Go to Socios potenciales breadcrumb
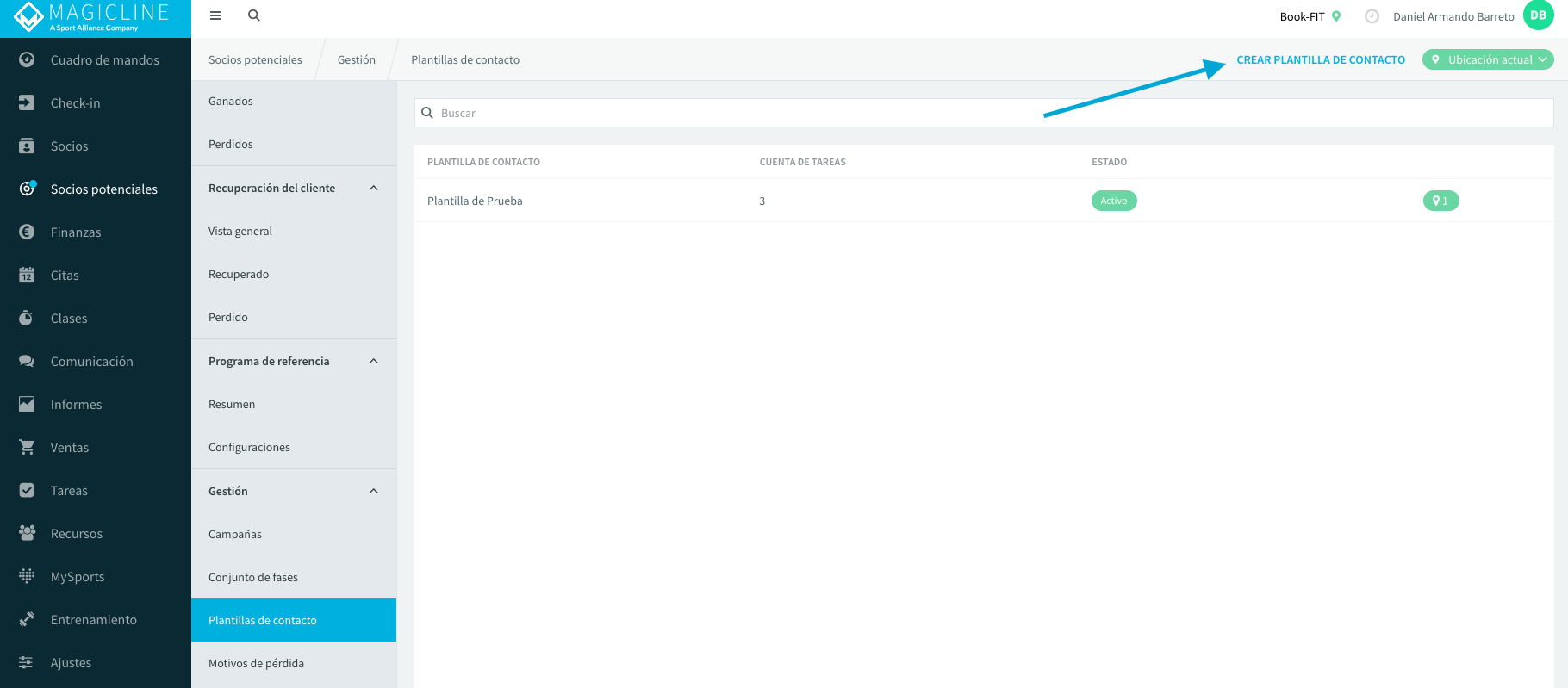Image resolution: width=1568 pixels, height=688 pixels. point(255,59)
